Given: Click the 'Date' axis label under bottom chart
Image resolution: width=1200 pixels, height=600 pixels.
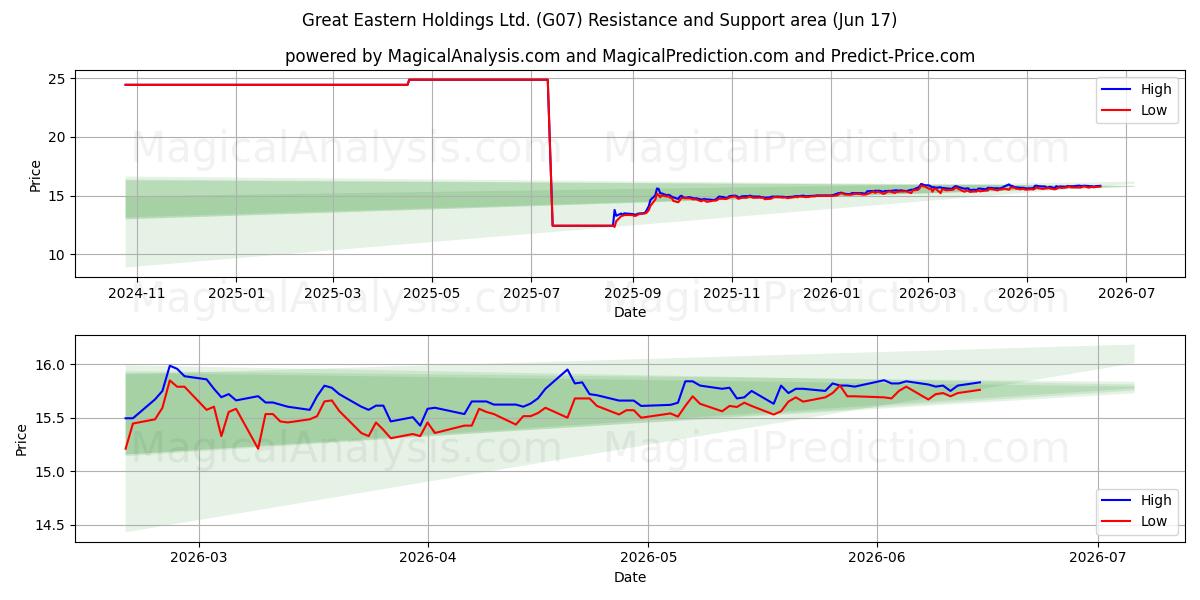Looking at the screenshot, I should click(x=630, y=577).
